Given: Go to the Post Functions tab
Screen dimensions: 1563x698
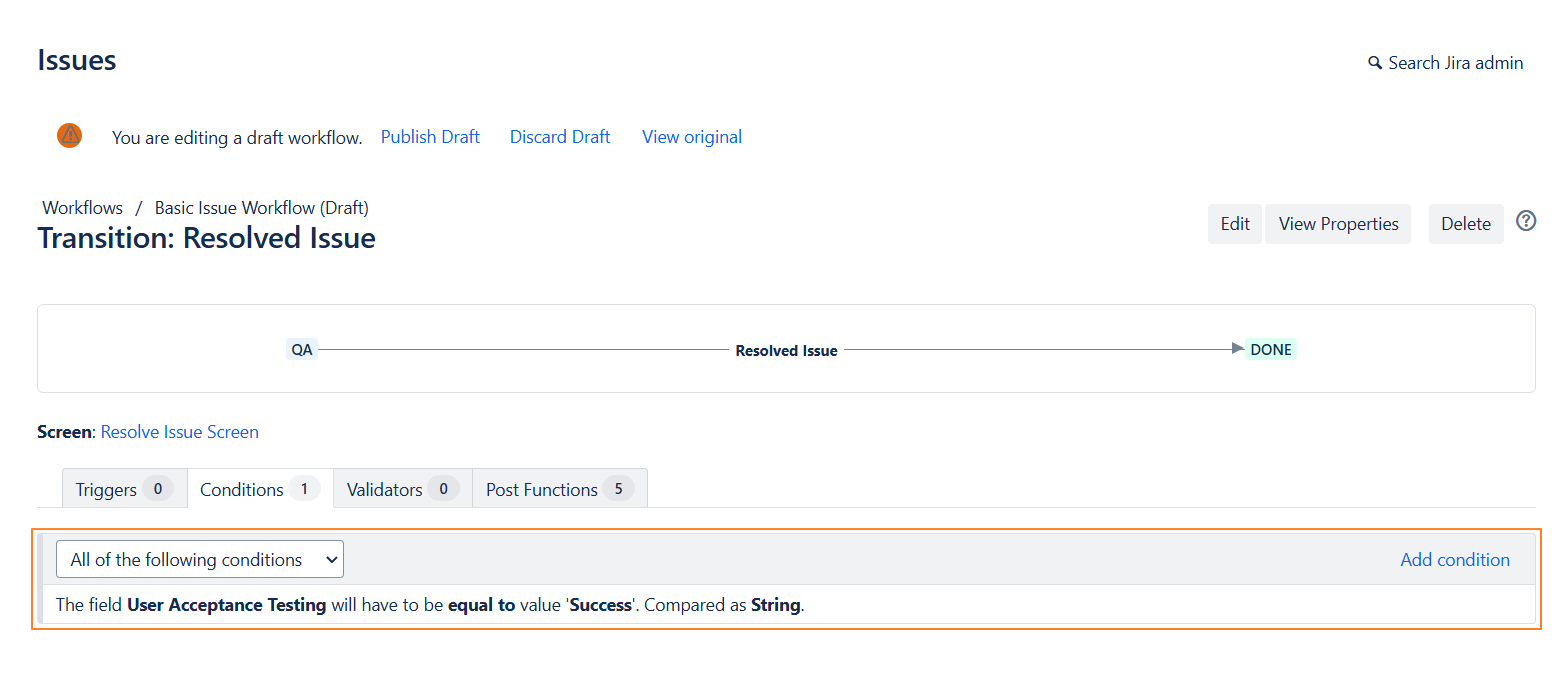Looking at the screenshot, I should point(559,489).
